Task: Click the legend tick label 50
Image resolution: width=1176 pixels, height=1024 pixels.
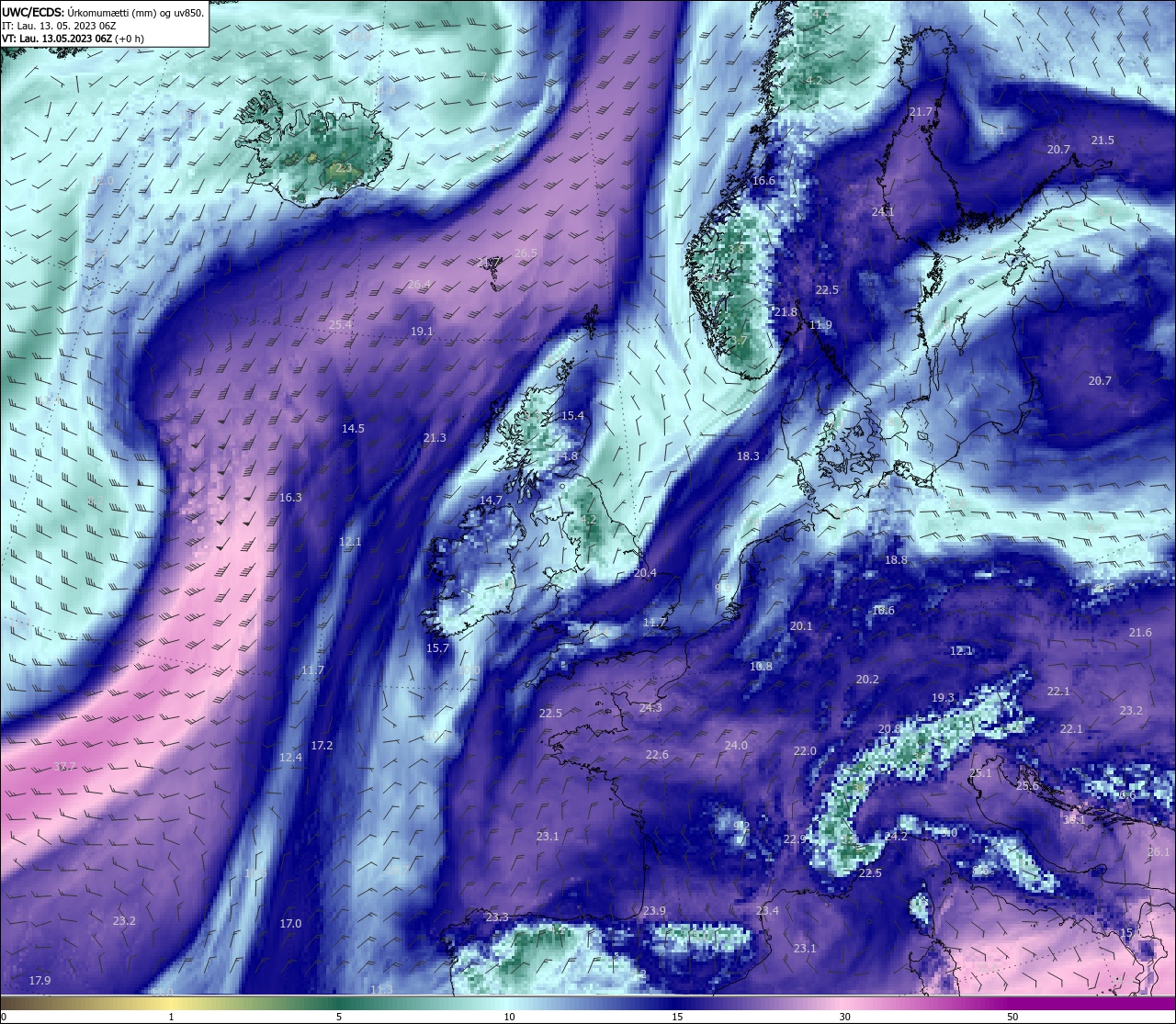Action: pos(1012,1017)
